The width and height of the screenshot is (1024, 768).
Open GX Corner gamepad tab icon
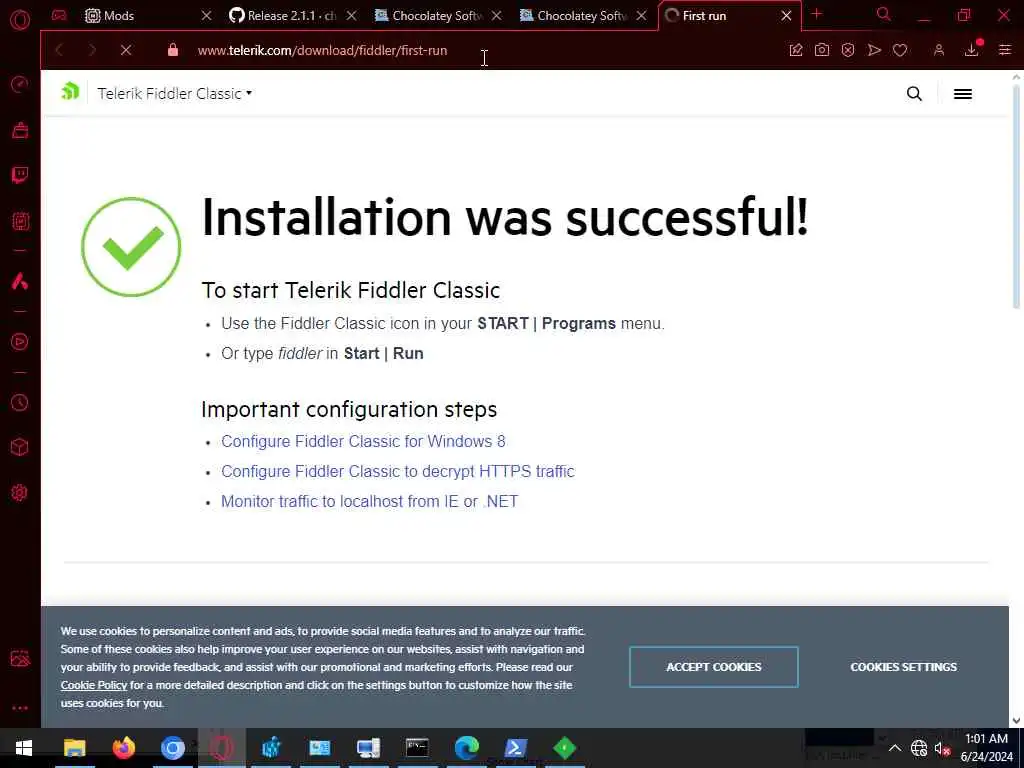[x=59, y=15]
